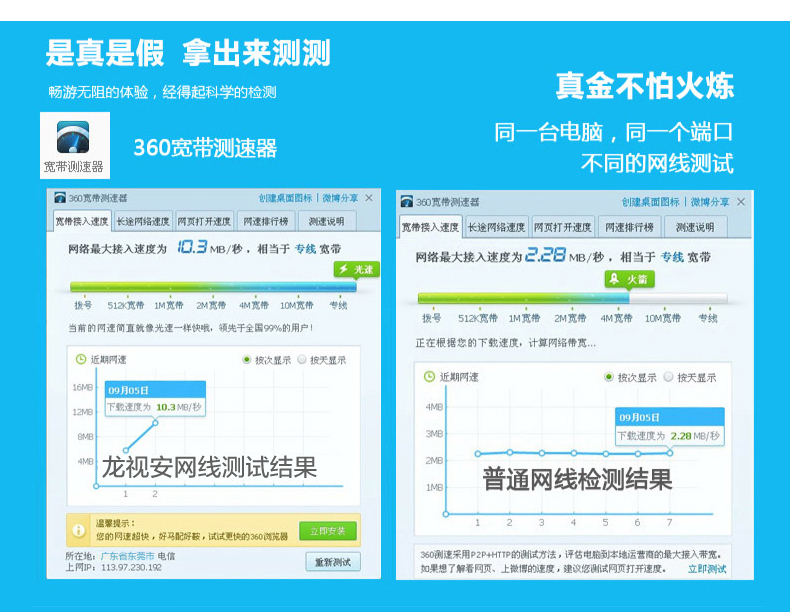The width and height of the screenshot is (790, 616).
Task: Close the right speed tester window
Action: pyautogui.click(x=741, y=202)
